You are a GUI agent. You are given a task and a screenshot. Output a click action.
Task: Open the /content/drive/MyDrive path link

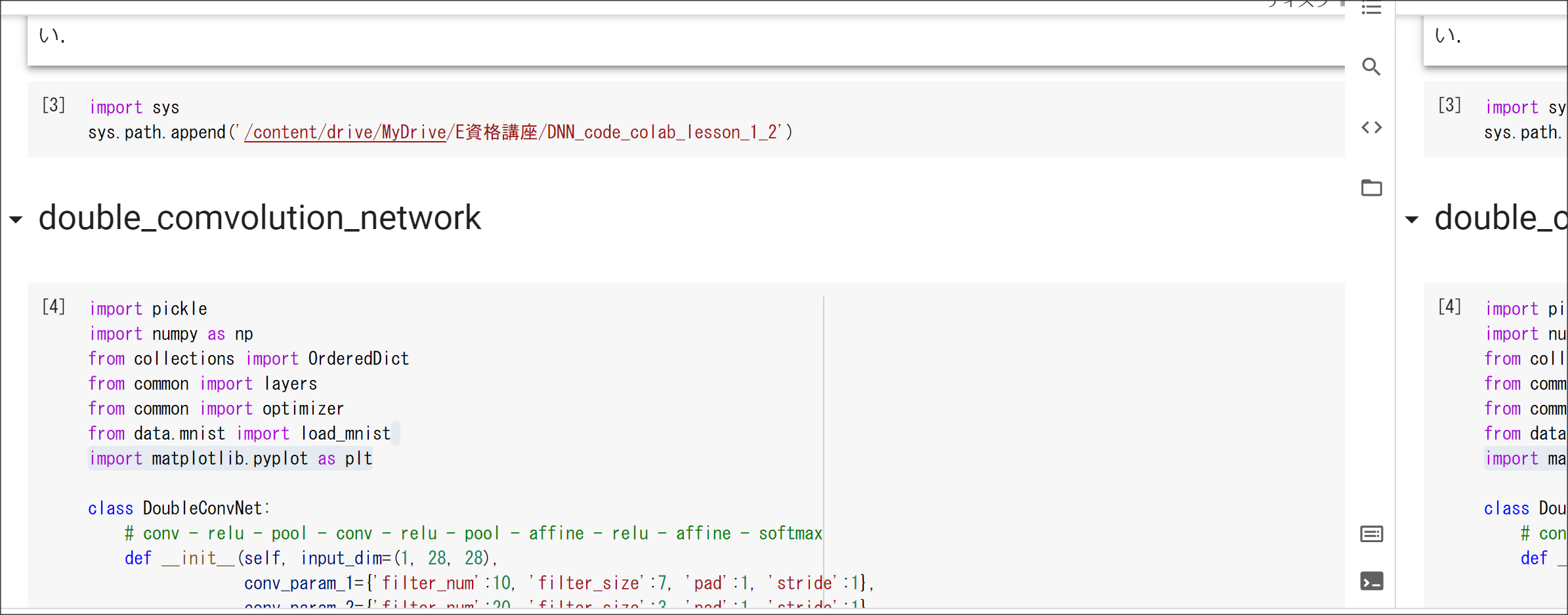pyautogui.click(x=345, y=133)
